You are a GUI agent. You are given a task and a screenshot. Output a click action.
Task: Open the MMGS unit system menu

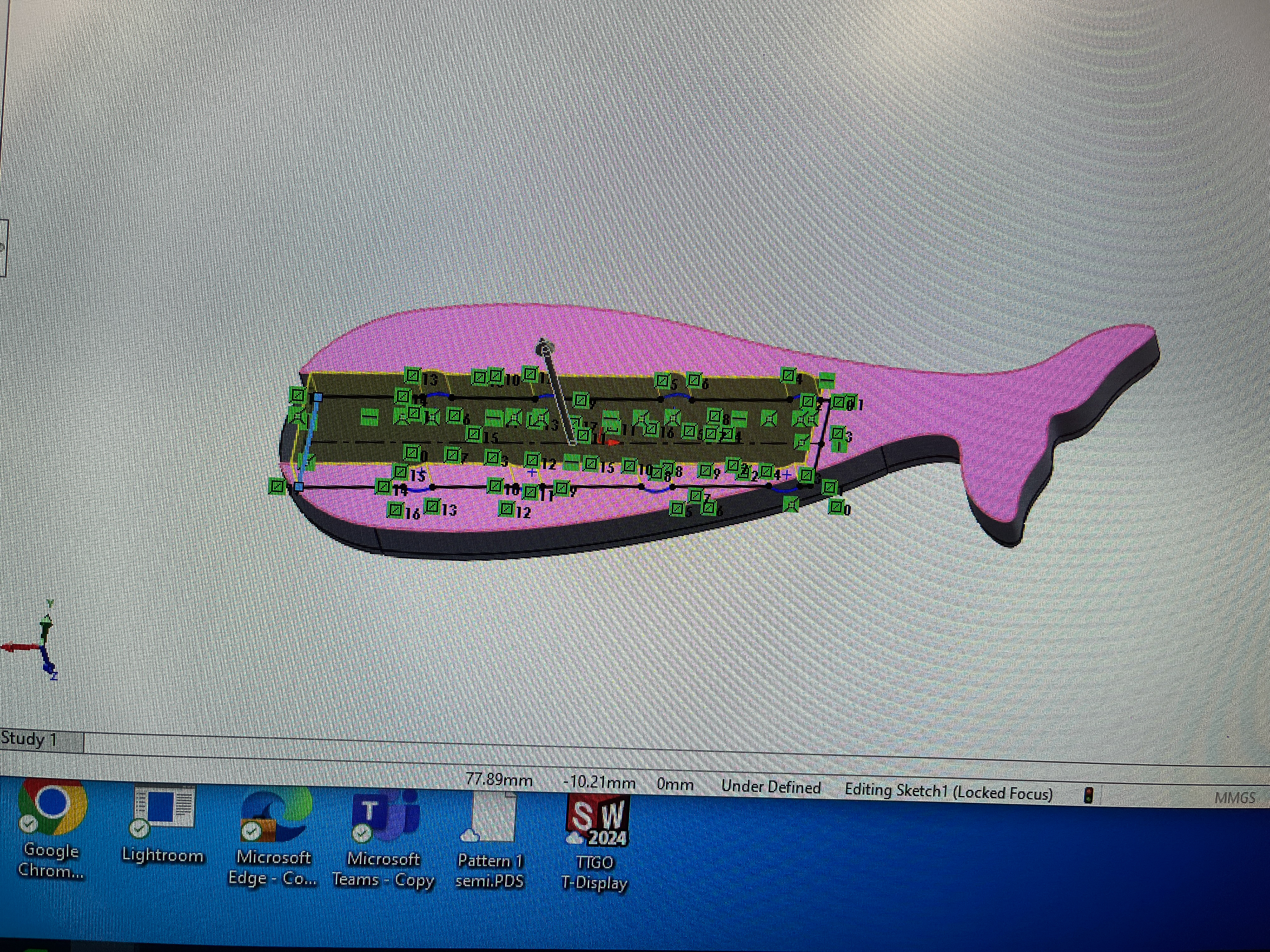(1234, 798)
